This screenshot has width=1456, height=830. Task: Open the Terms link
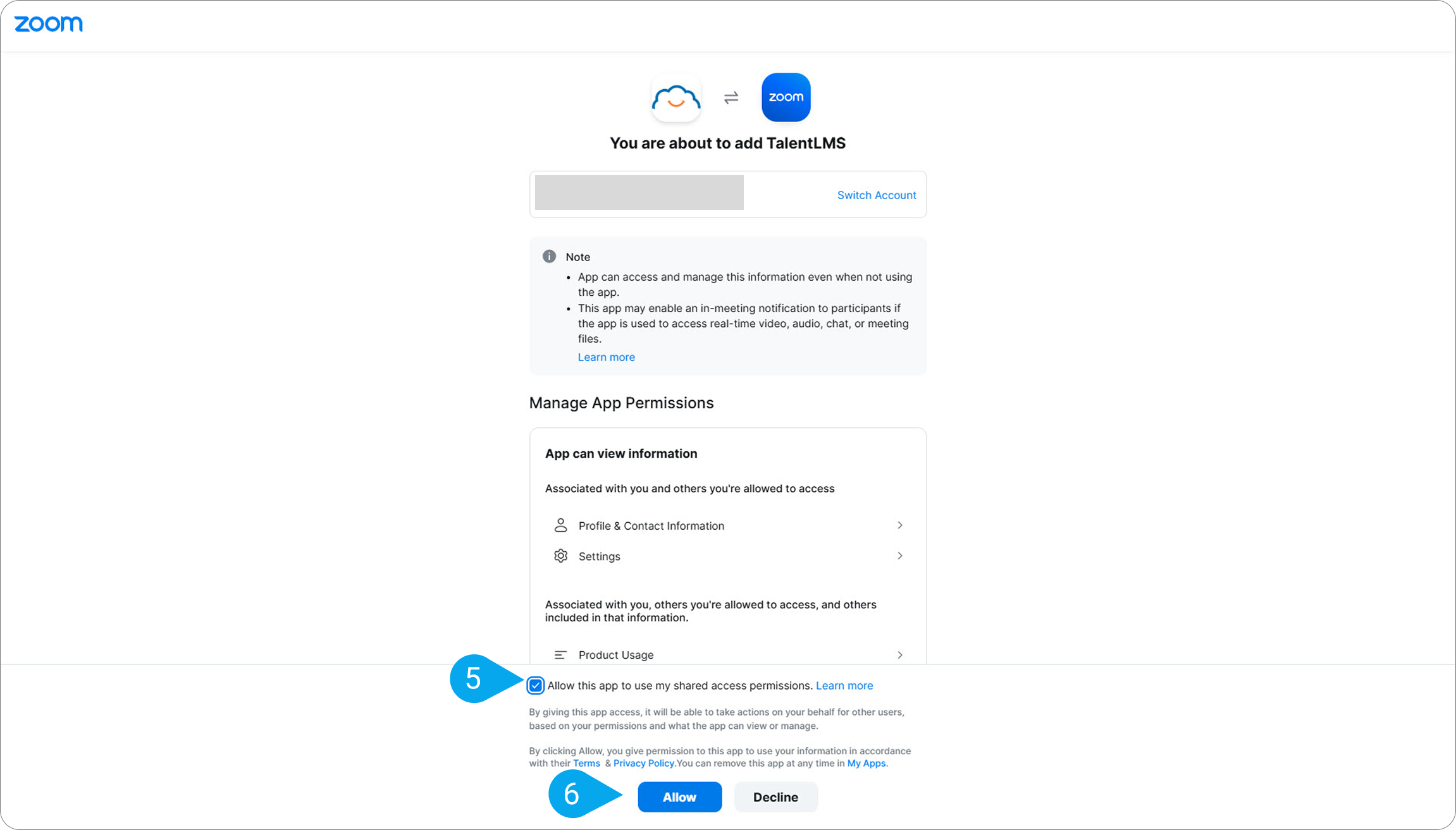click(586, 763)
